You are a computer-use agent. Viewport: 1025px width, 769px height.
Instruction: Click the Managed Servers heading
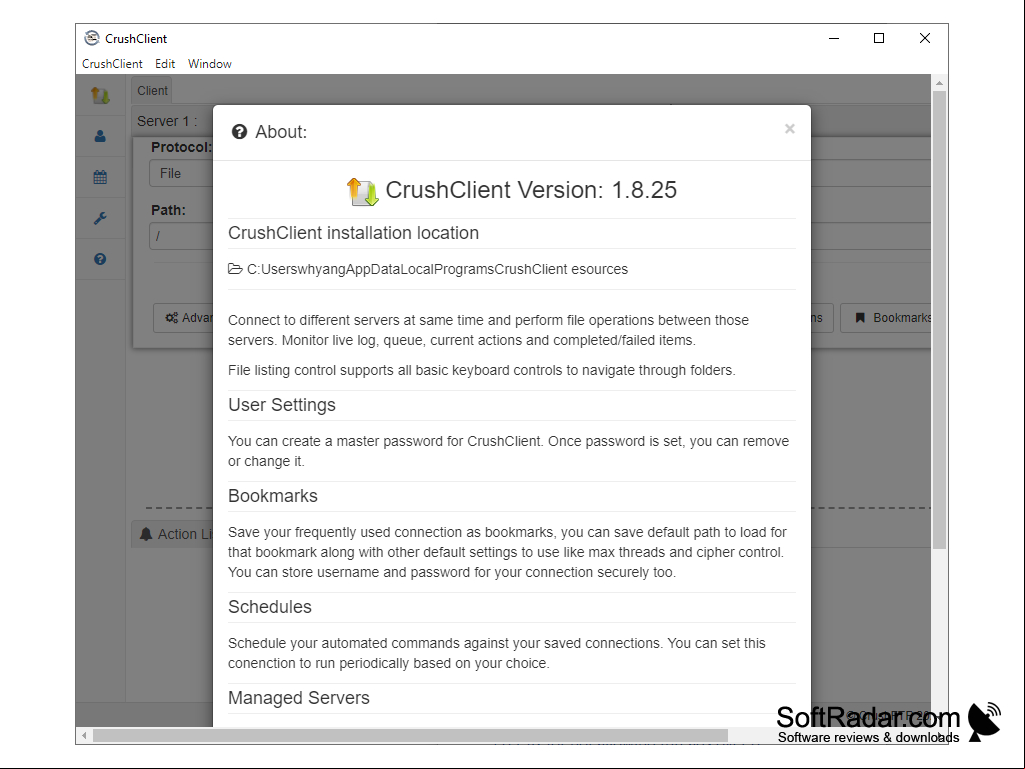[x=299, y=698]
